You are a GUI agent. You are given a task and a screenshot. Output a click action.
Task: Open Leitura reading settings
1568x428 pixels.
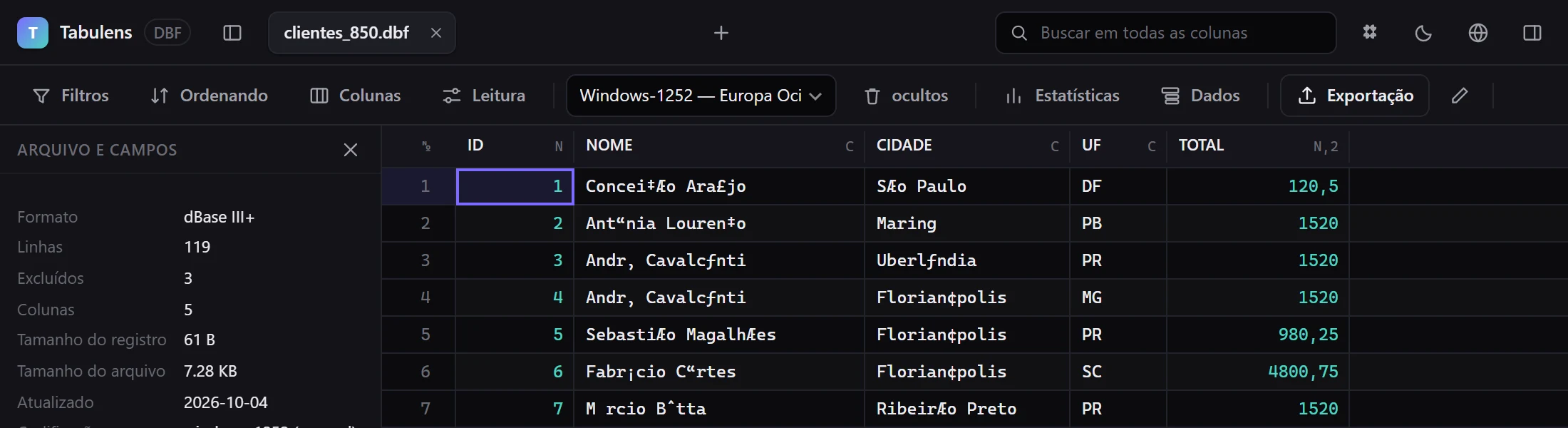484,96
